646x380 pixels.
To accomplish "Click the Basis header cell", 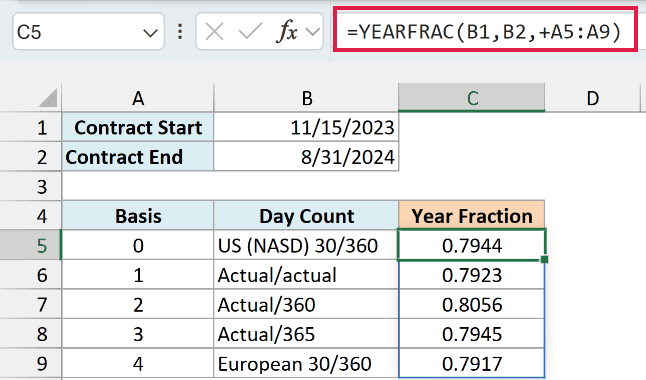I will 138,216.
